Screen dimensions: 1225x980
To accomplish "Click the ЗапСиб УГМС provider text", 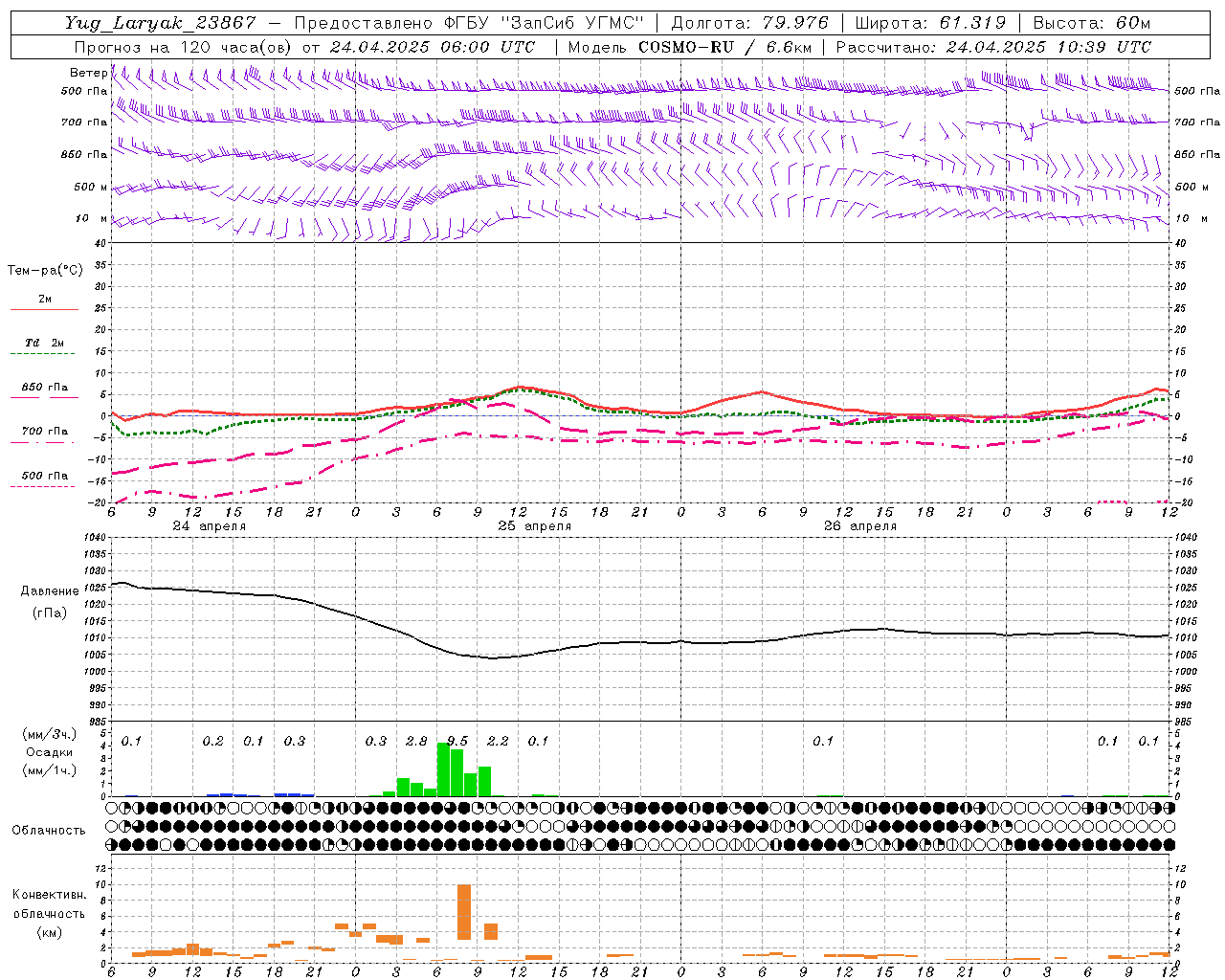I will pos(570,23).
